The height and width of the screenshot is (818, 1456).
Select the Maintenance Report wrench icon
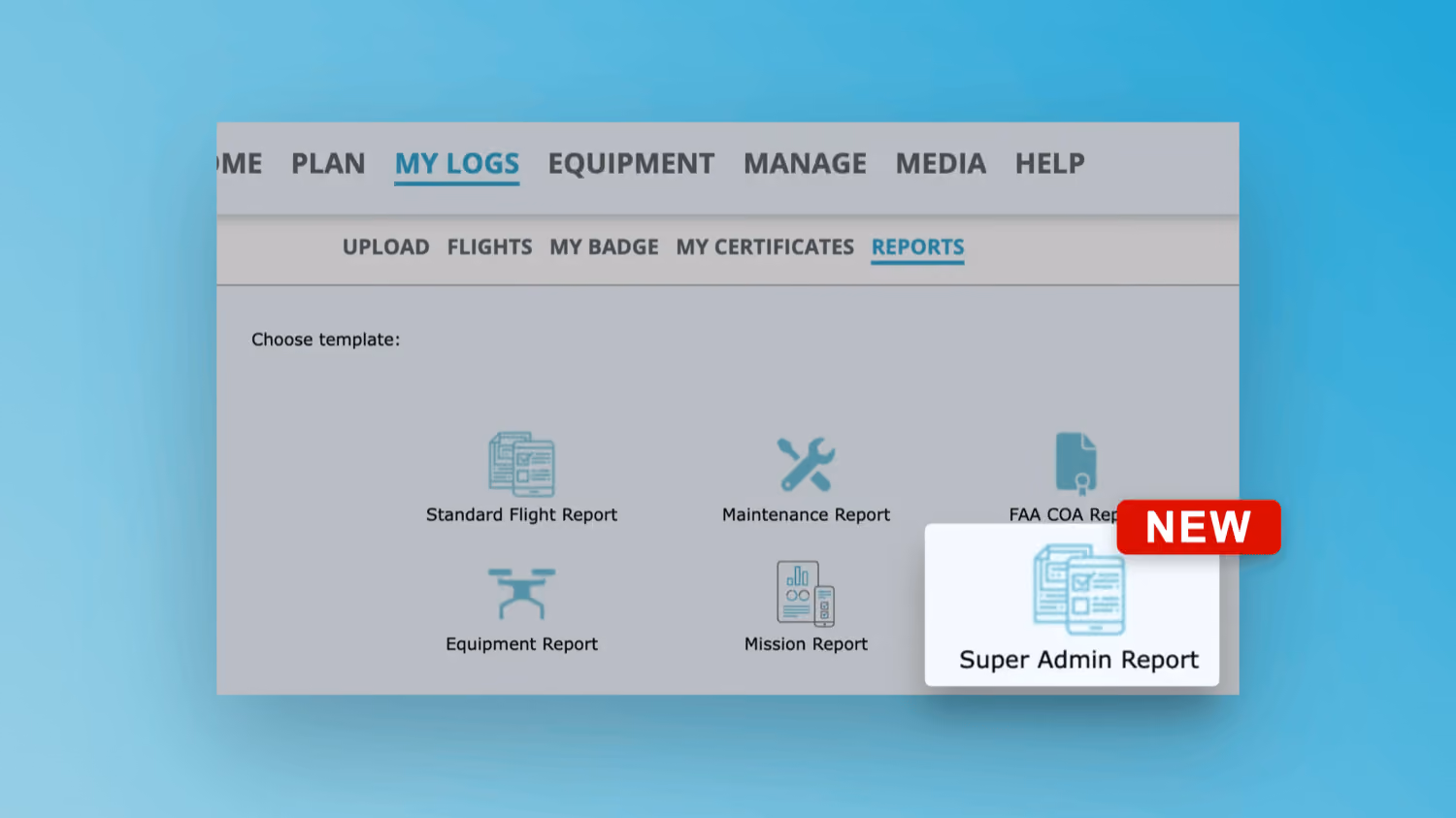[x=806, y=464]
